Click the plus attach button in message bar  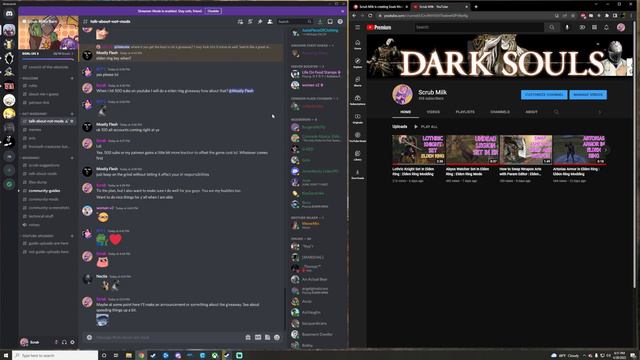tap(89, 338)
